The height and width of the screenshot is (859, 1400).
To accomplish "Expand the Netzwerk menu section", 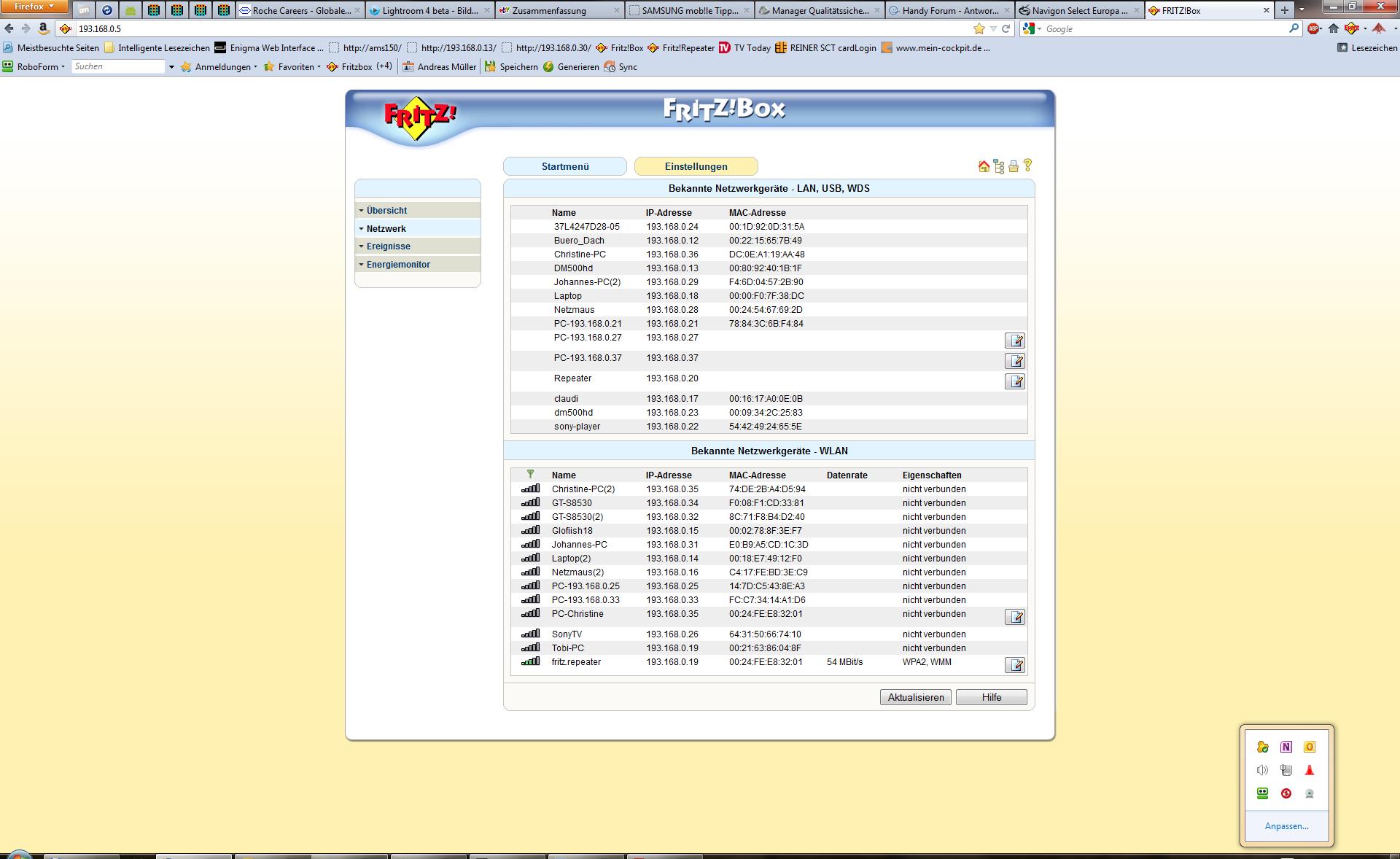I will pyautogui.click(x=418, y=228).
